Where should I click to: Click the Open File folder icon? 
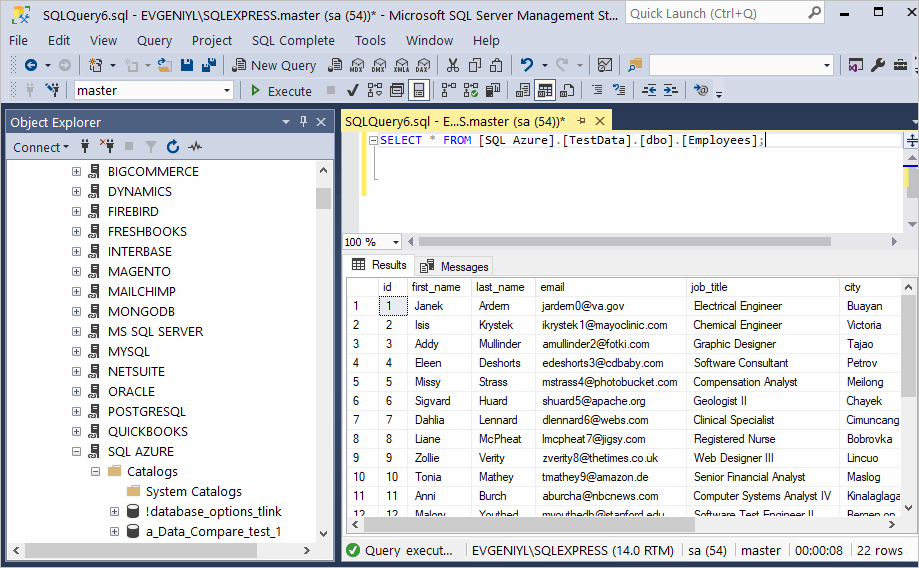165,65
